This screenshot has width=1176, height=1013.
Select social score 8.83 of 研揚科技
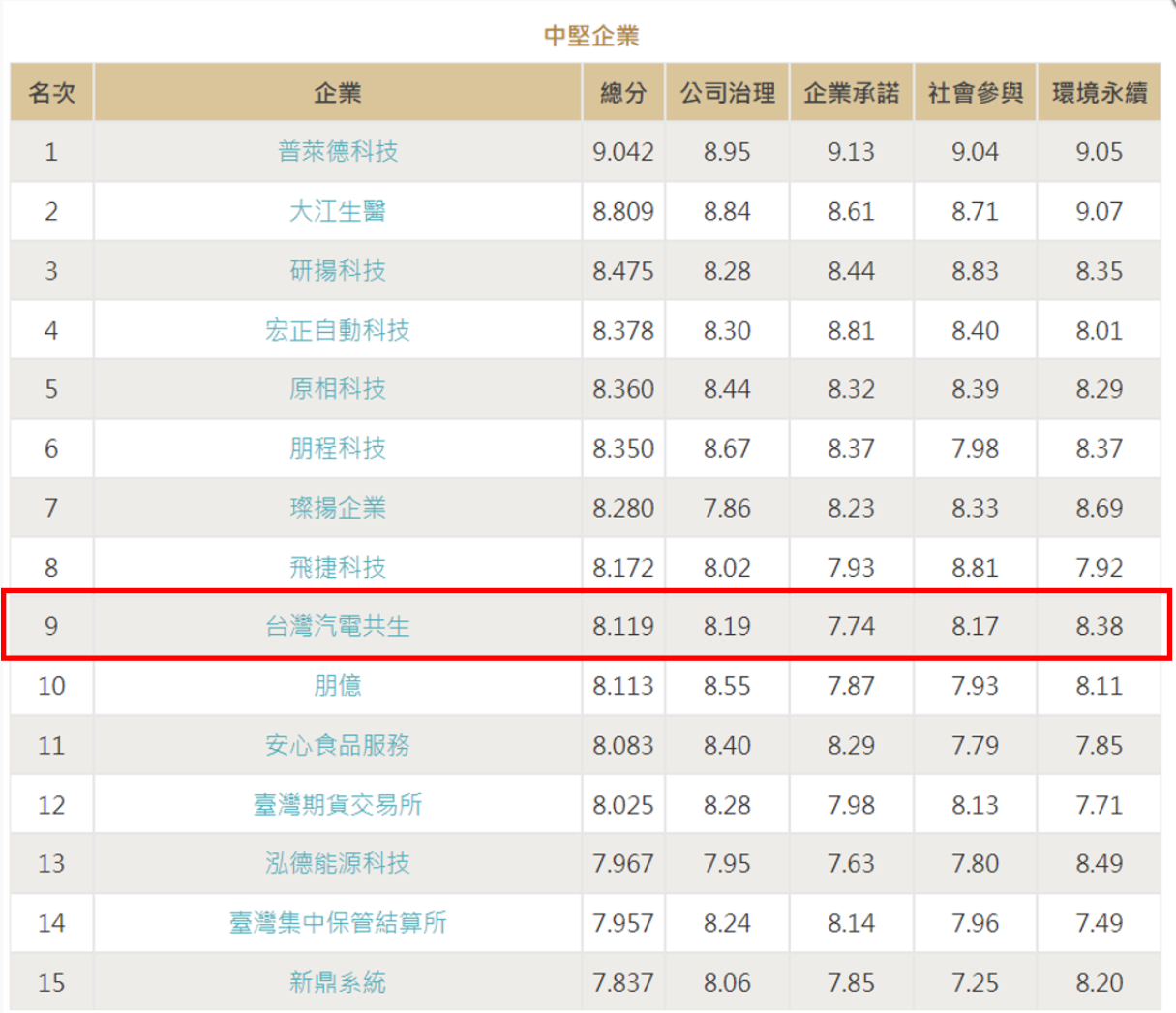[975, 271]
